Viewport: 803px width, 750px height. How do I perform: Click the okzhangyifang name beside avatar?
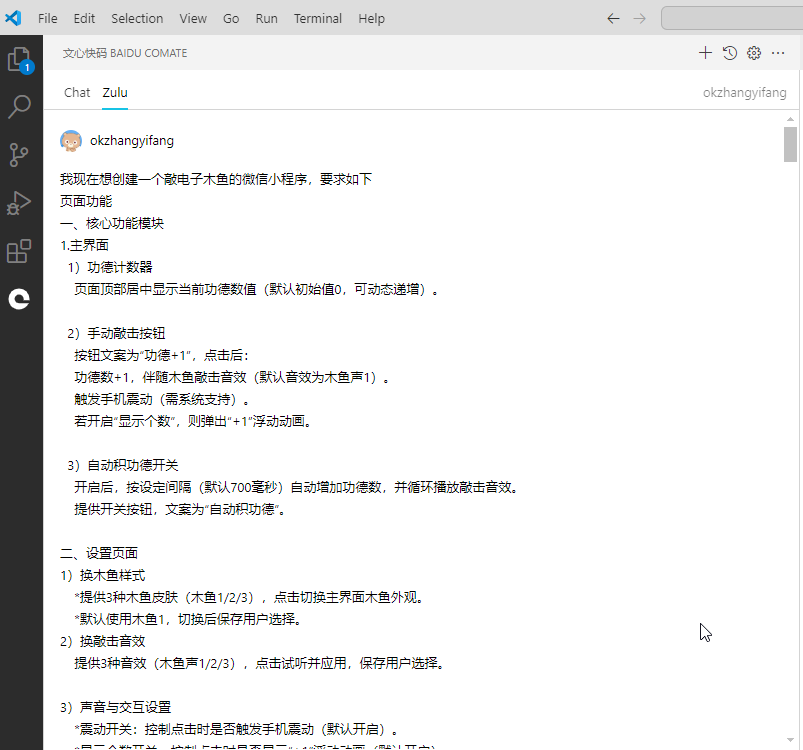[132, 141]
